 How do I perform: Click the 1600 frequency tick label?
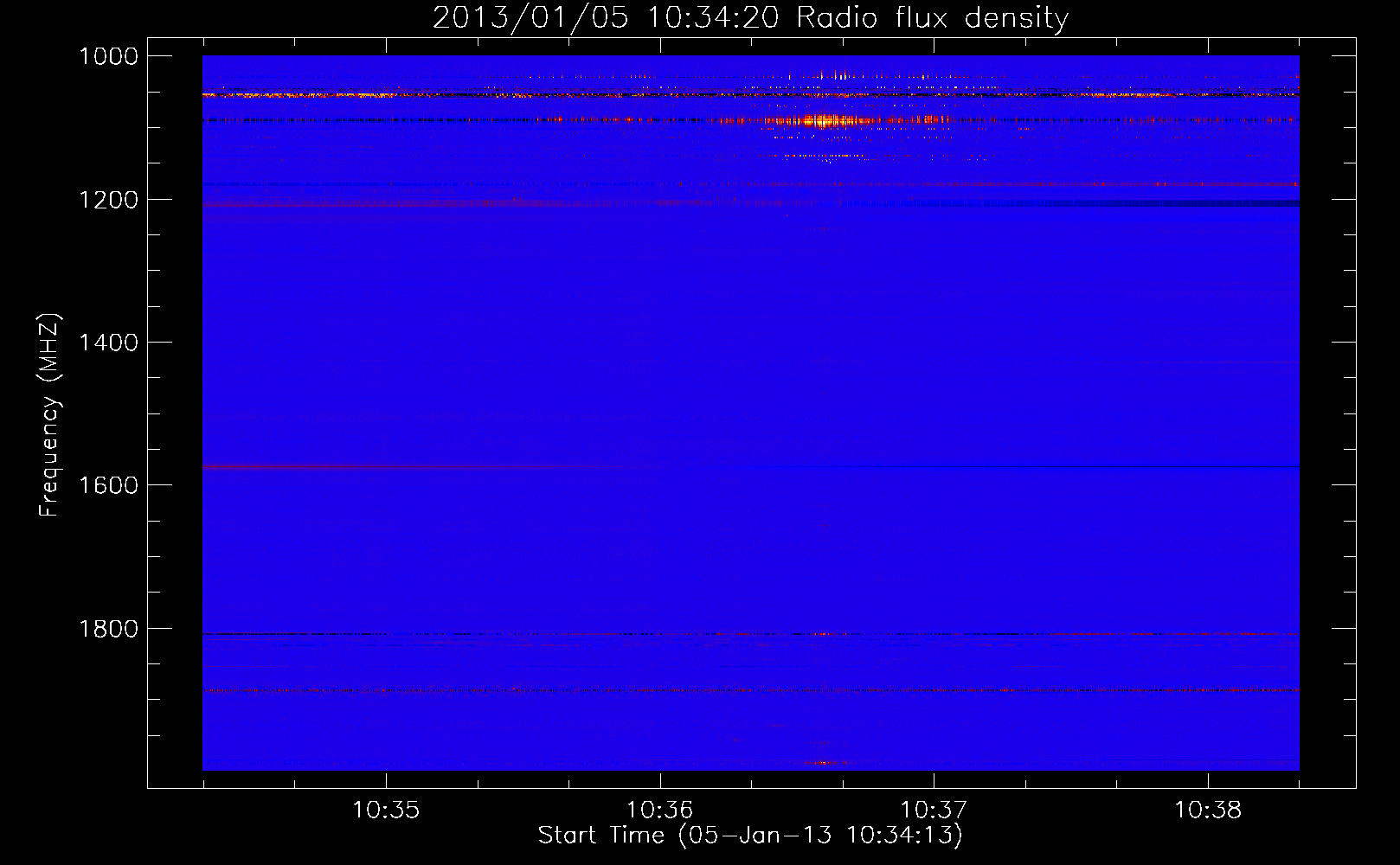tap(109, 485)
